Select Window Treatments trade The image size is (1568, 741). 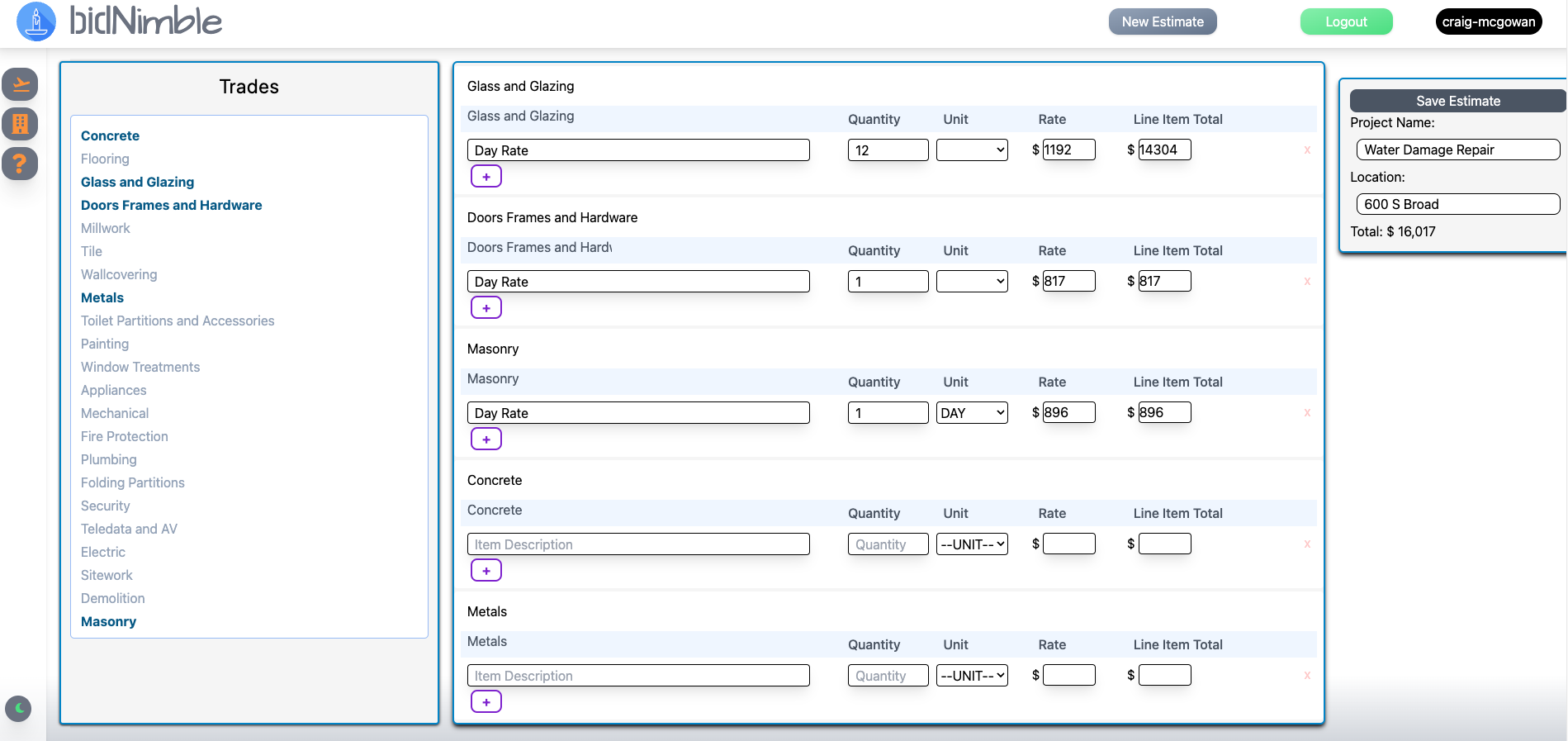coord(140,367)
